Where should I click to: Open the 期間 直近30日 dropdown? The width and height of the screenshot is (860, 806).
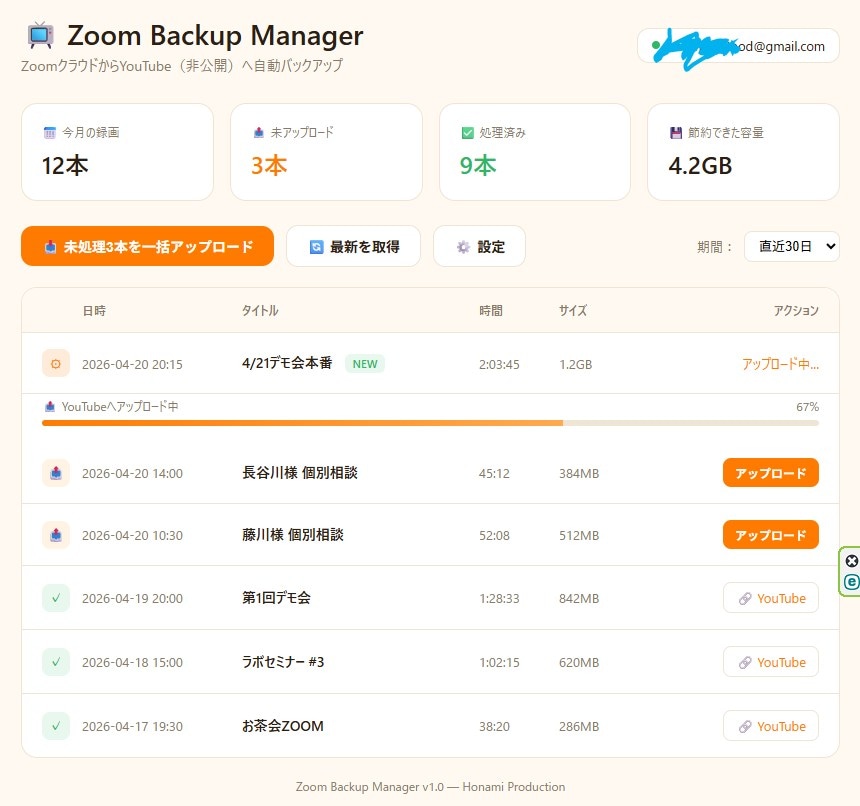[791, 247]
